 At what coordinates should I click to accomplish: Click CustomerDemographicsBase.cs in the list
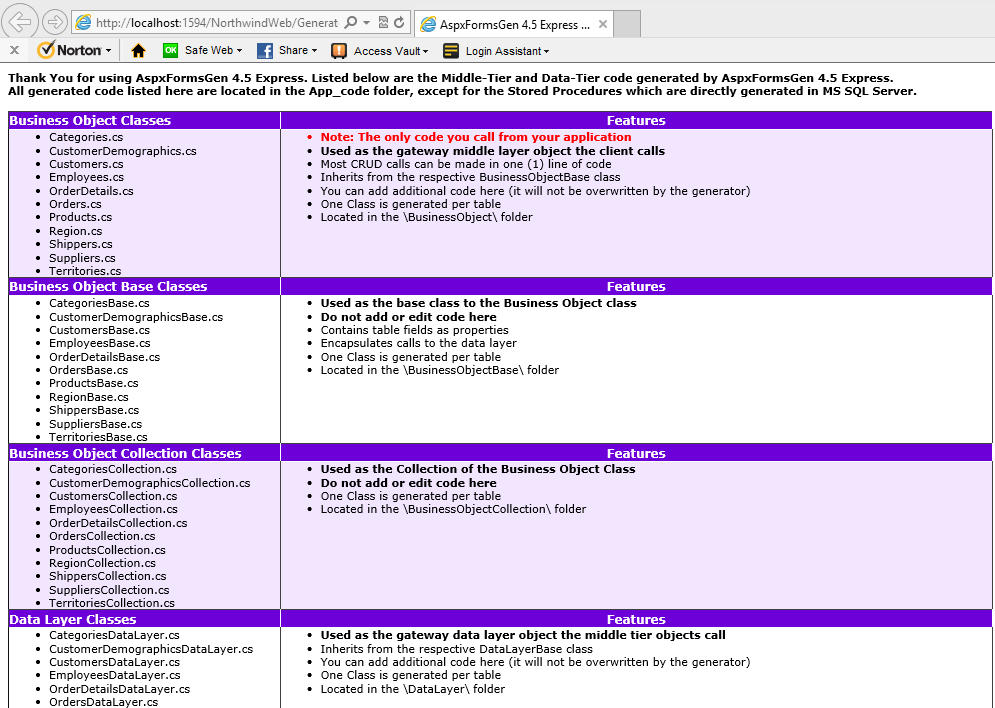tap(136, 317)
